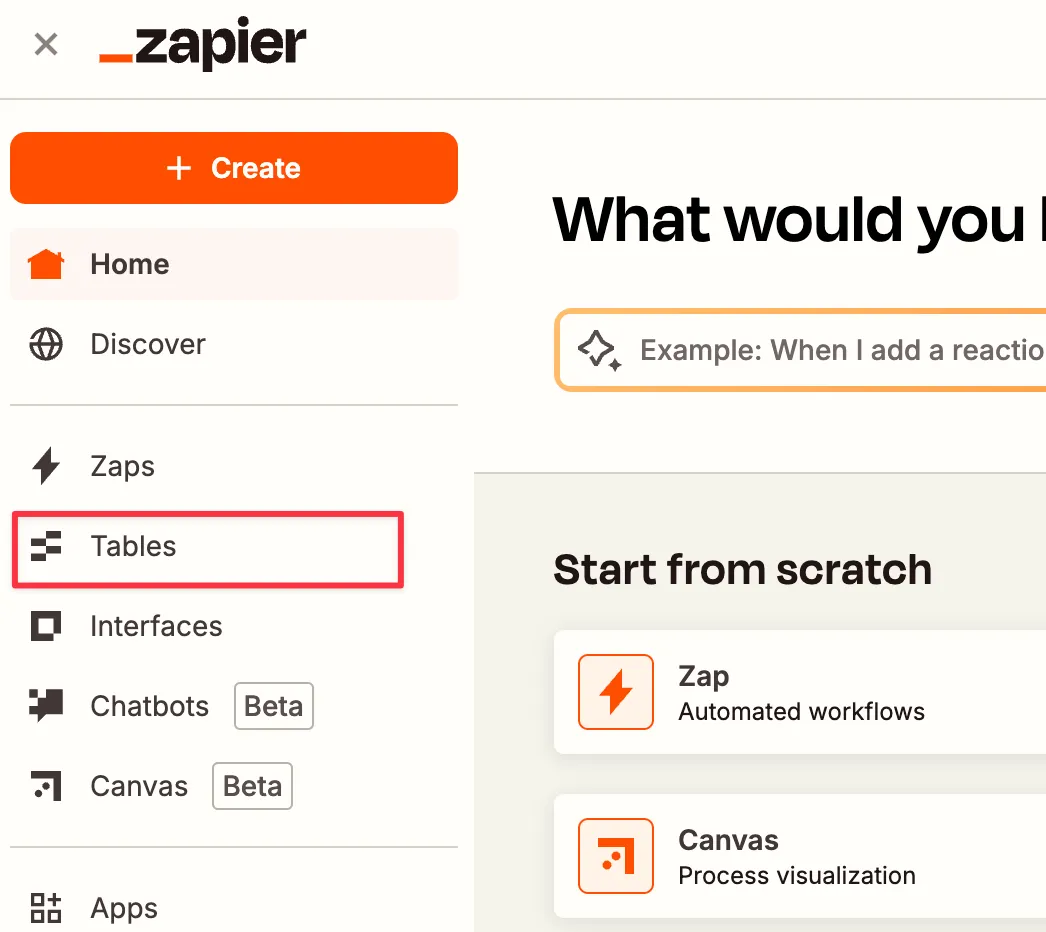Start a Zap Automated workflows card
The width and height of the screenshot is (1046, 932).
pyautogui.click(x=802, y=692)
